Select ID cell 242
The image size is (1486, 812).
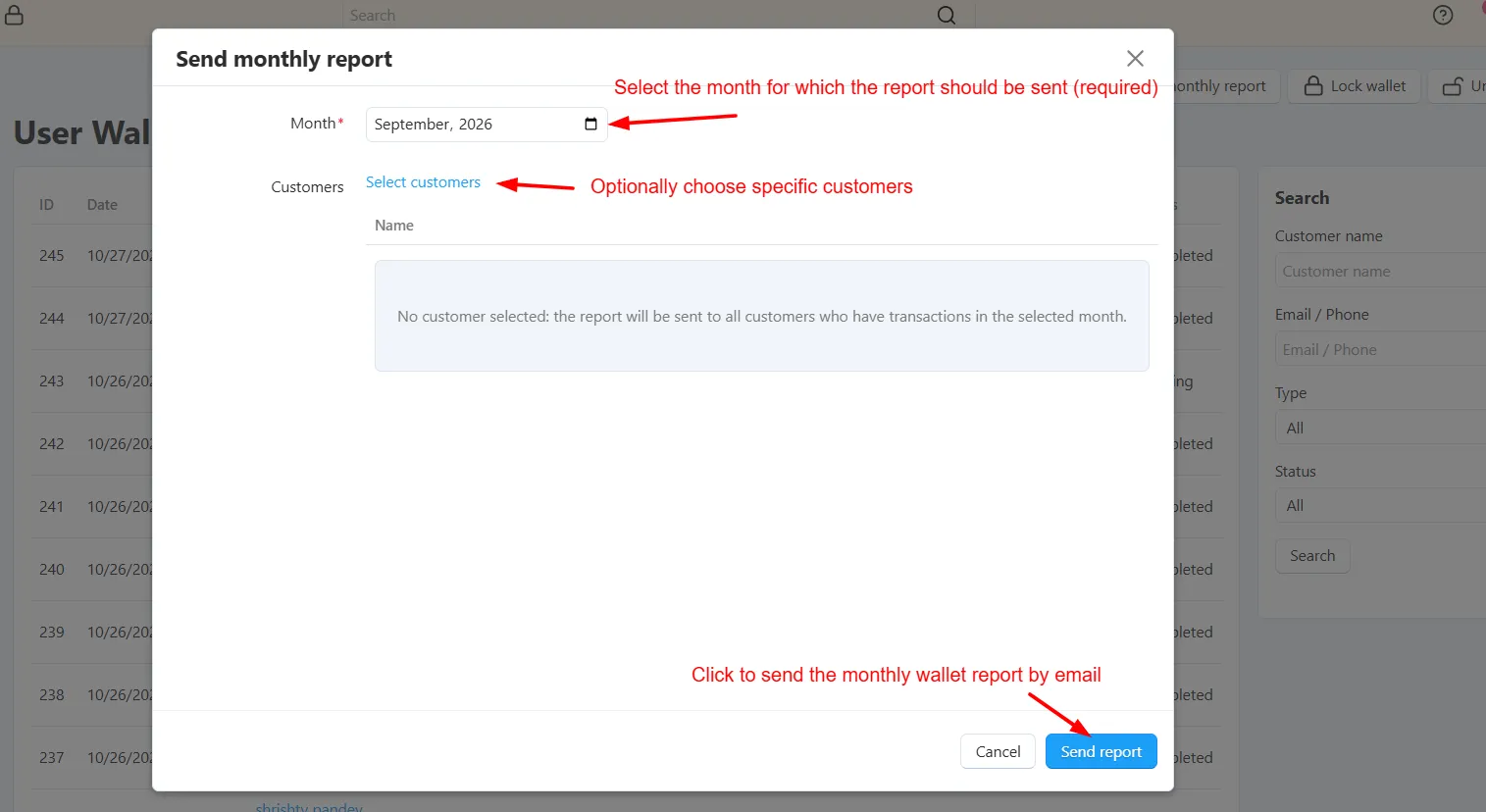point(52,444)
